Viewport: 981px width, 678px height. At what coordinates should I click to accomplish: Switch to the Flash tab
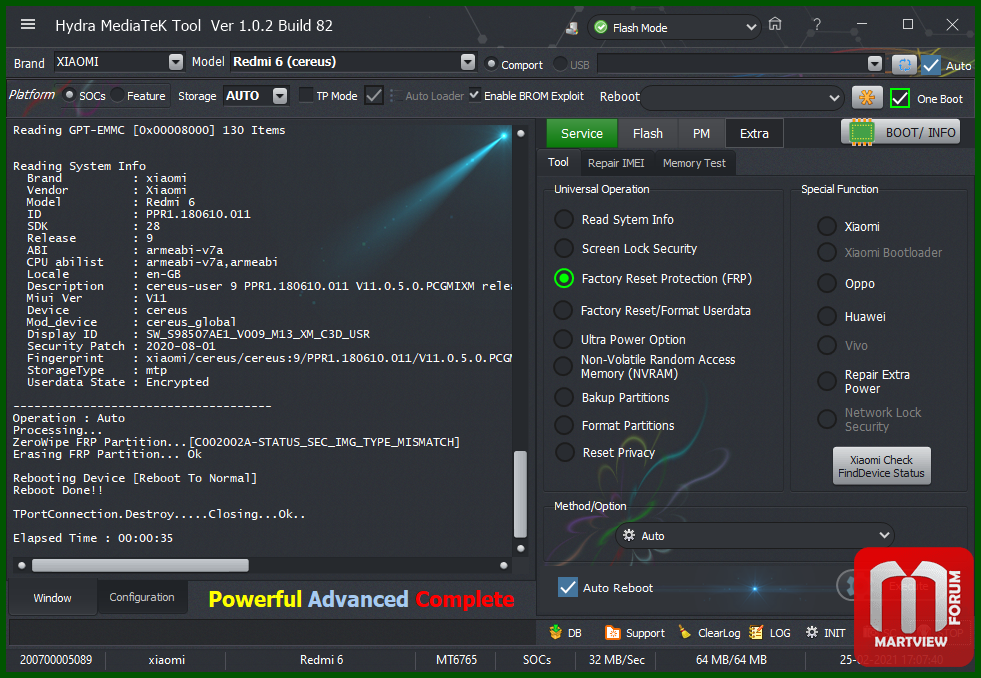647,133
